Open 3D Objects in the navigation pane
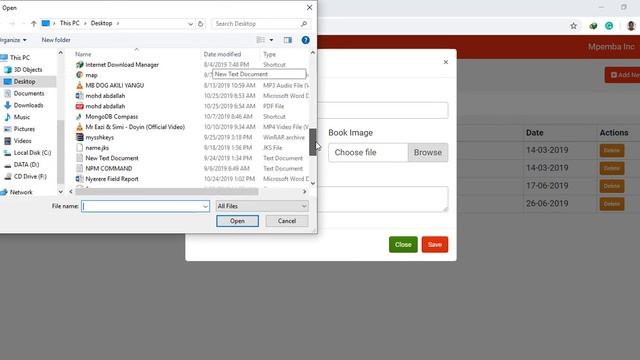This screenshot has width=640, height=360. (28, 69)
